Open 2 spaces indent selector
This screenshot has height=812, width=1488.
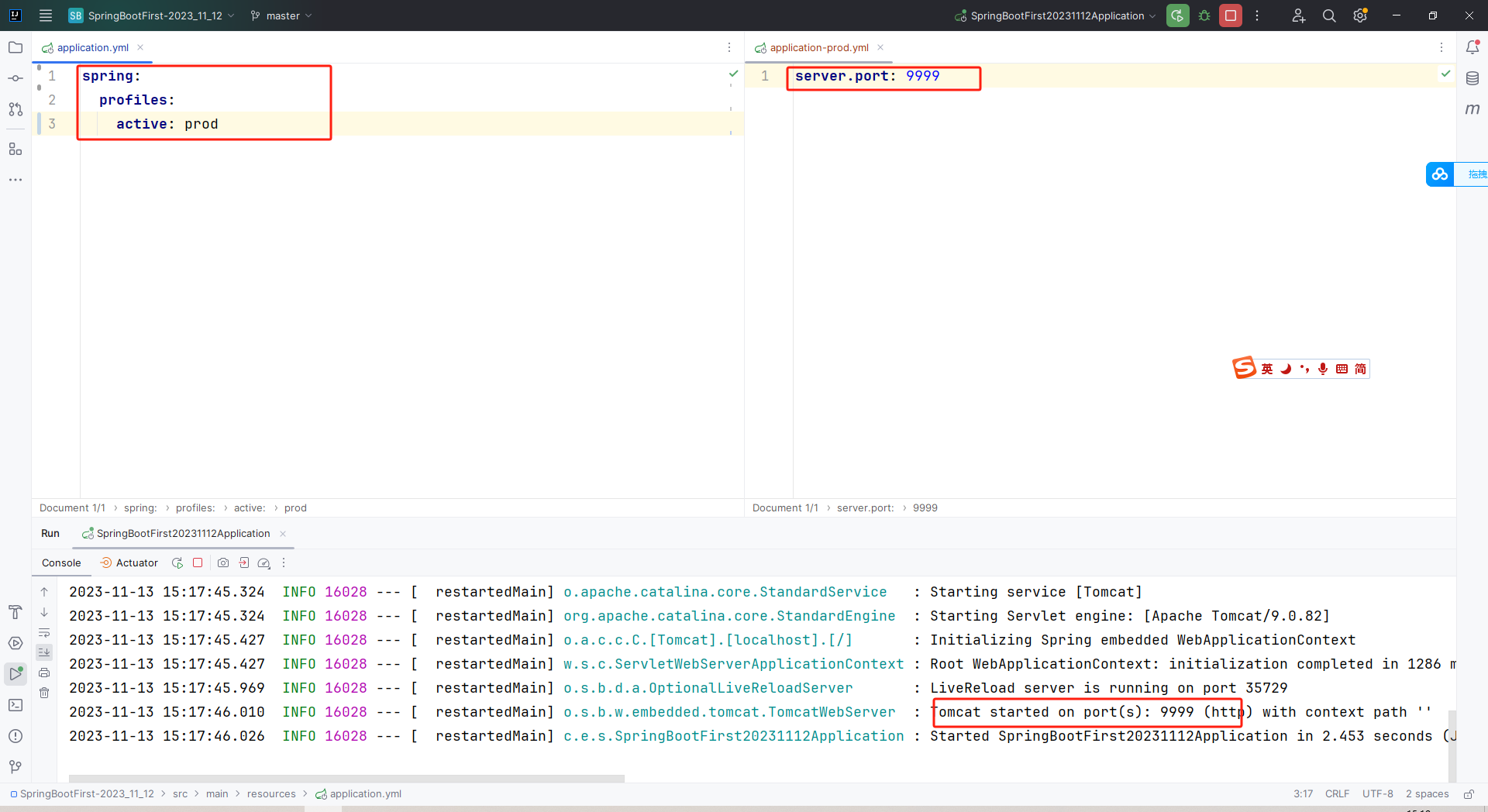tap(1427, 794)
